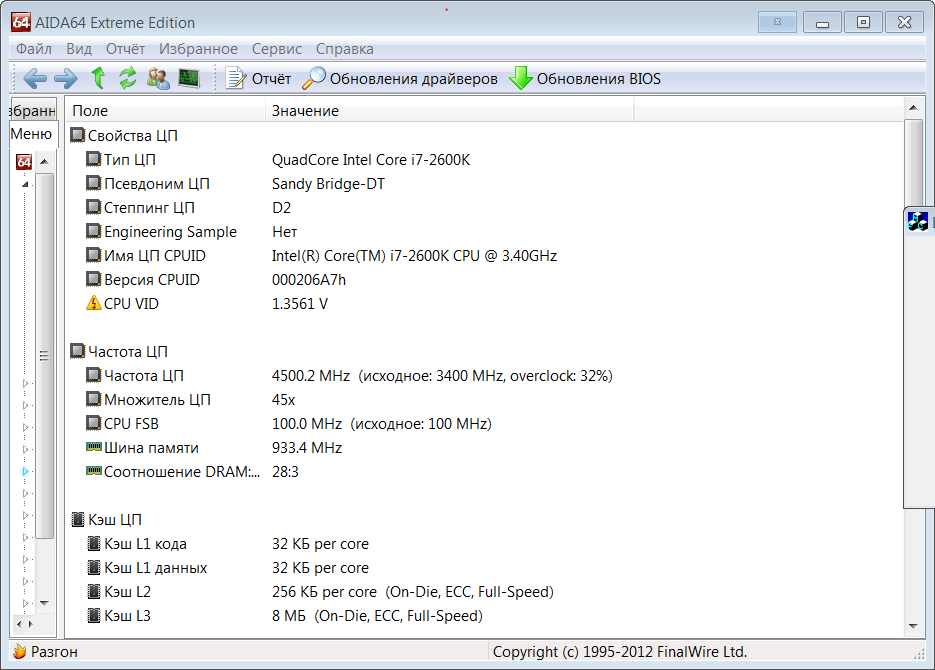935x670 pixels.
Task: Open the monitor diagnostics toolbar icon
Action: pos(189,78)
